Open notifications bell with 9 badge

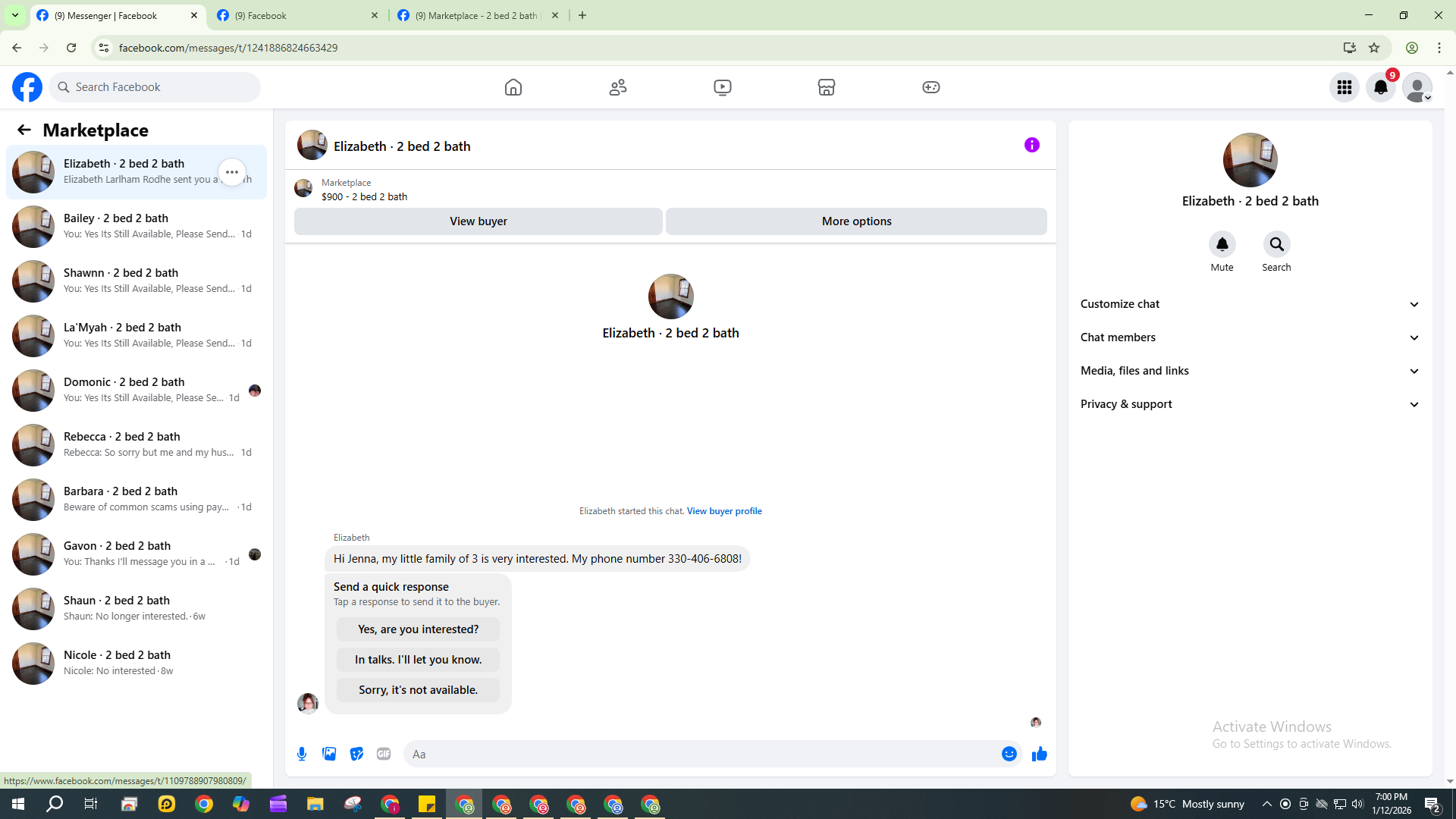[1381, 87]
